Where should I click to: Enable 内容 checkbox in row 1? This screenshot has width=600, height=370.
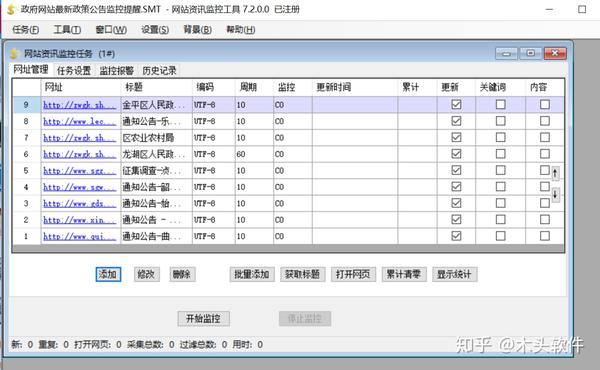(545, 236)
